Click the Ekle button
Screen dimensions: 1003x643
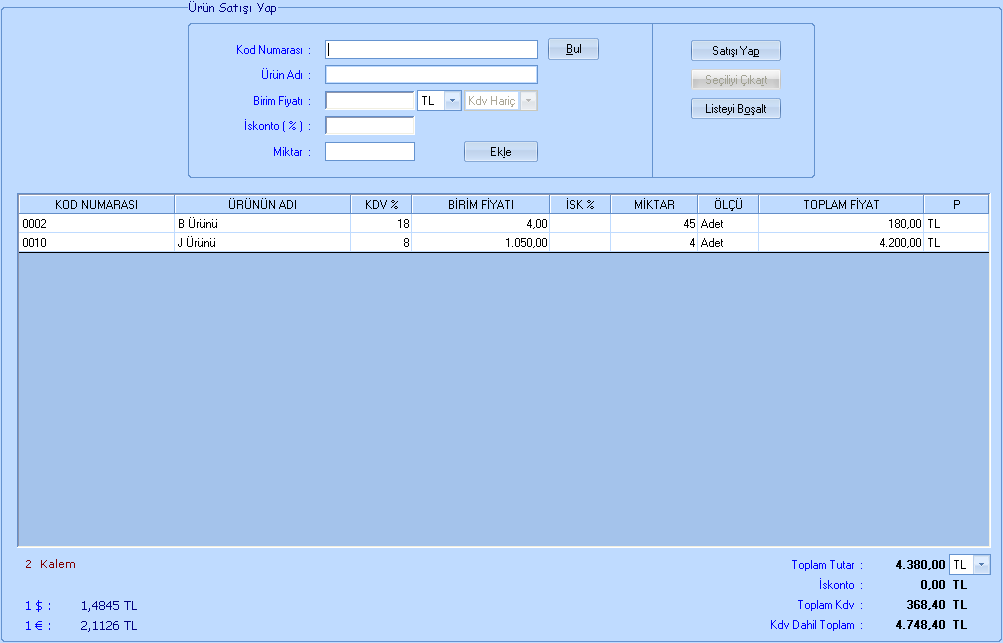[x=501, y=152]
